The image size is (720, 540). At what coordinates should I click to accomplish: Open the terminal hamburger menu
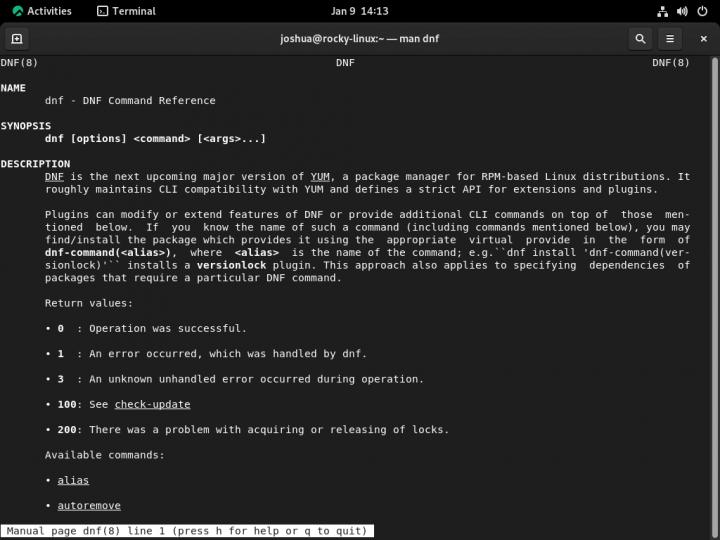[670, 39]
